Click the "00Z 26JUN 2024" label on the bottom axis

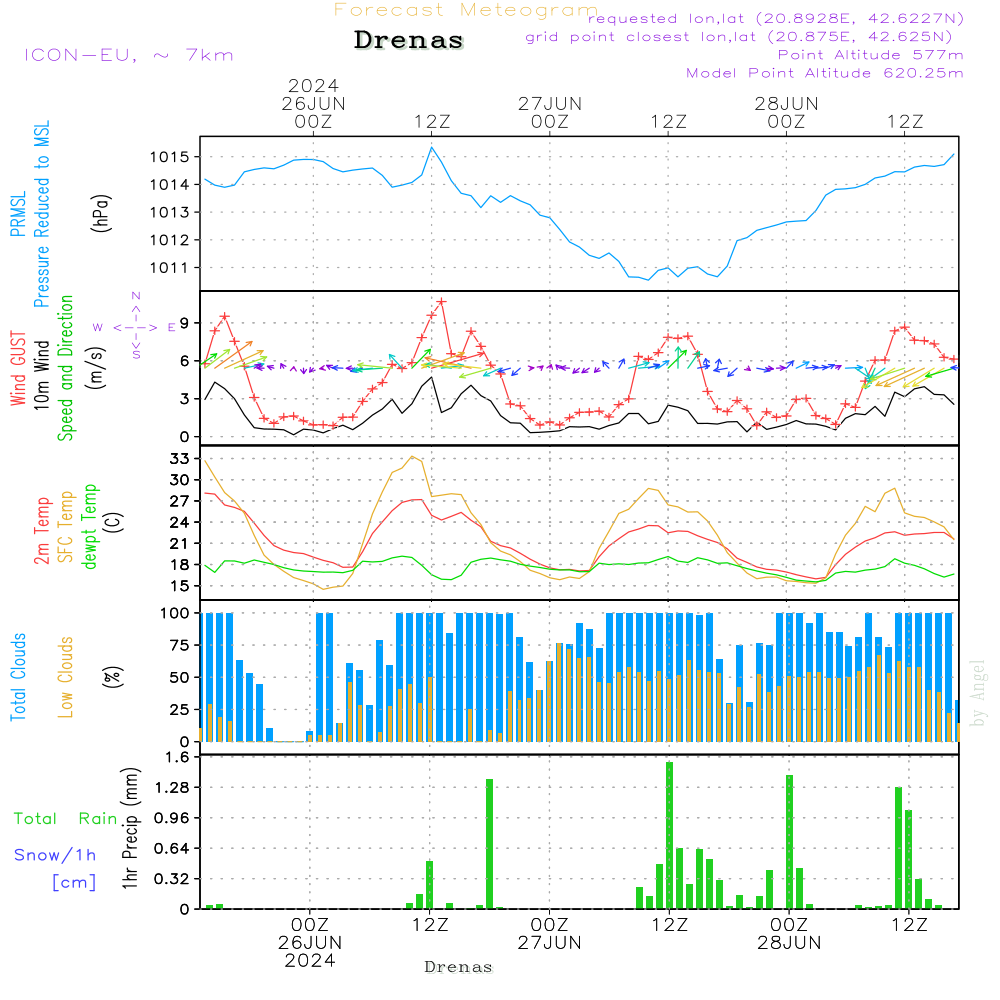tap(310, 943)
